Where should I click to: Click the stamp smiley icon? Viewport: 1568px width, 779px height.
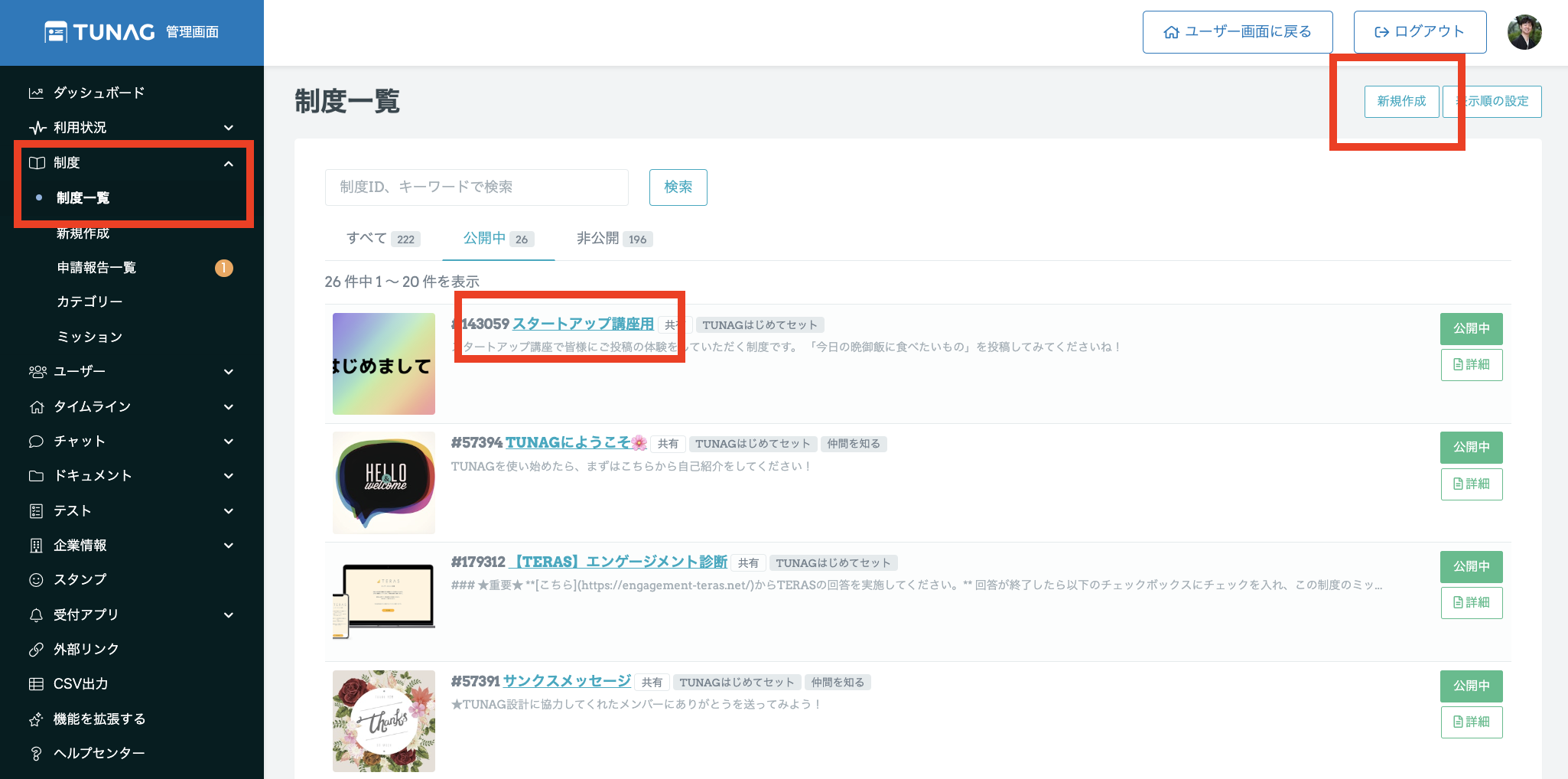tap(36, 579)
